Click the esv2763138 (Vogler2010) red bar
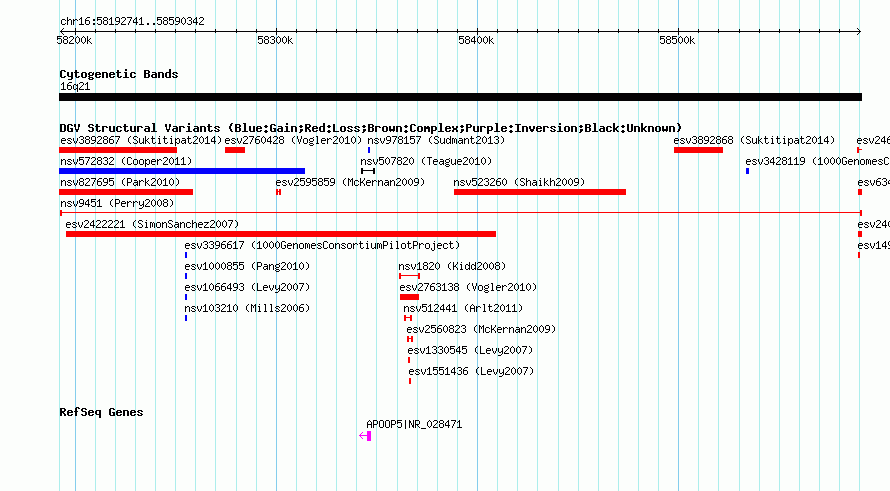890x491 pixels. [x=409, y=297]
